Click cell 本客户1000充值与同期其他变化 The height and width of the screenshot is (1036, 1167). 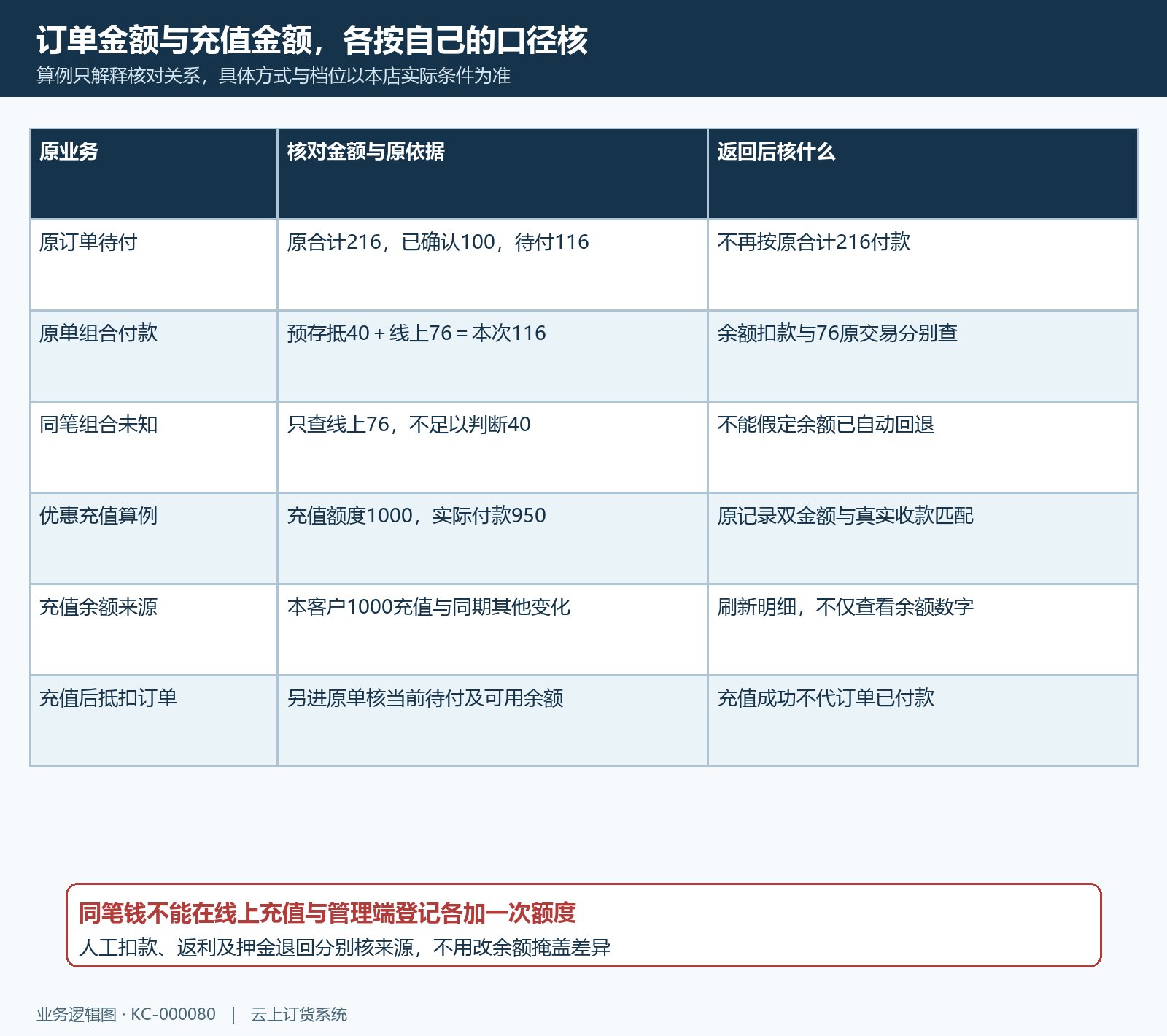492,630
